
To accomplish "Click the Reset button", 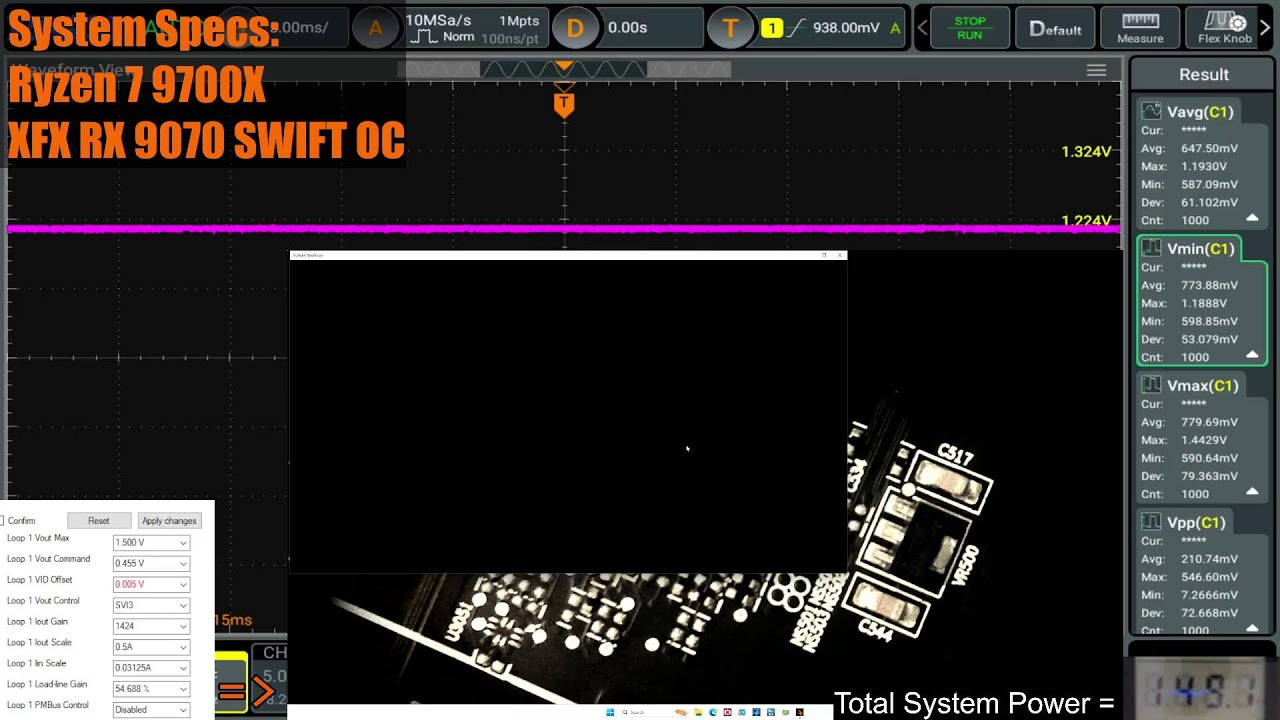I will pyautogui.click(x=98, y=521).
